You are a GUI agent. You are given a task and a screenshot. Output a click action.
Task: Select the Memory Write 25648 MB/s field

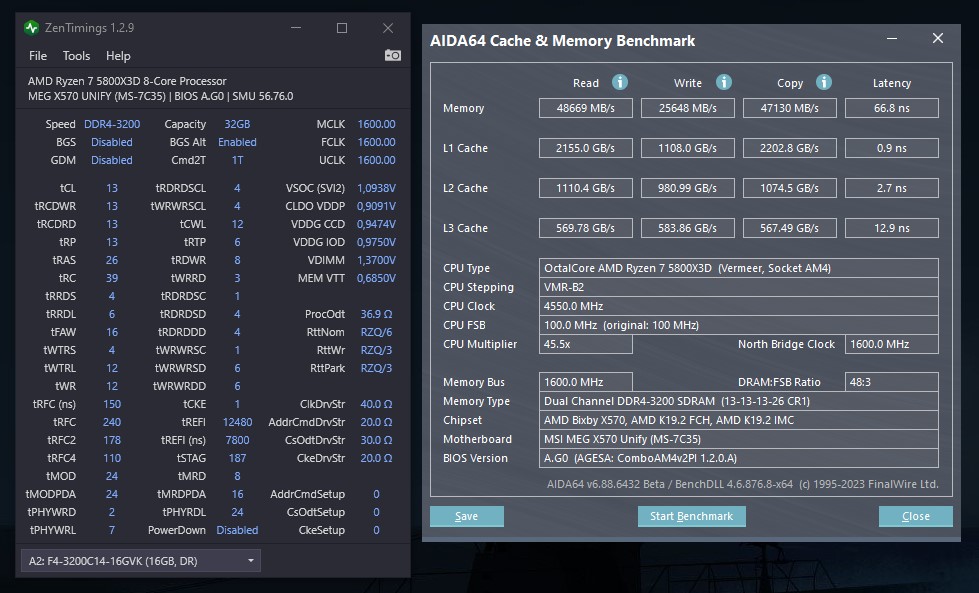[x=687, y=108]
